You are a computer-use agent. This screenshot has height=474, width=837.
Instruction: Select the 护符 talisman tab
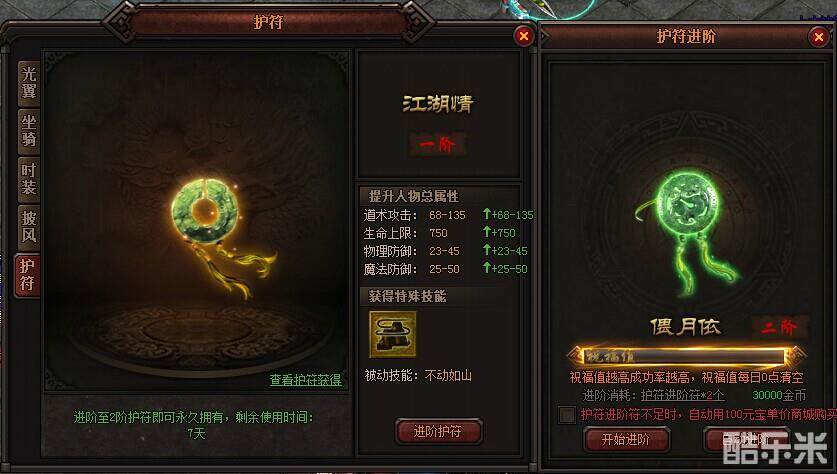pyautogui.click(x=27, y=275)
